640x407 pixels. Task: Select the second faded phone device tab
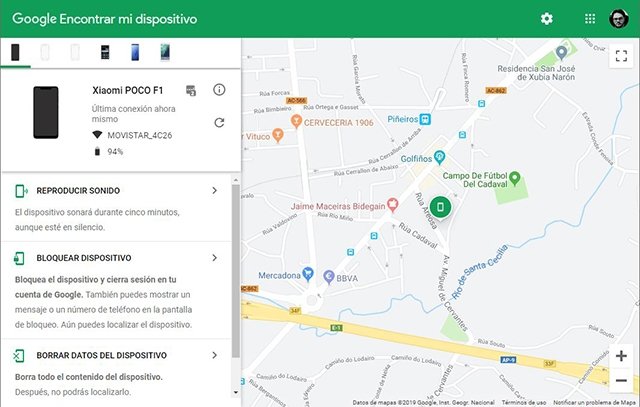coord(45,52)
